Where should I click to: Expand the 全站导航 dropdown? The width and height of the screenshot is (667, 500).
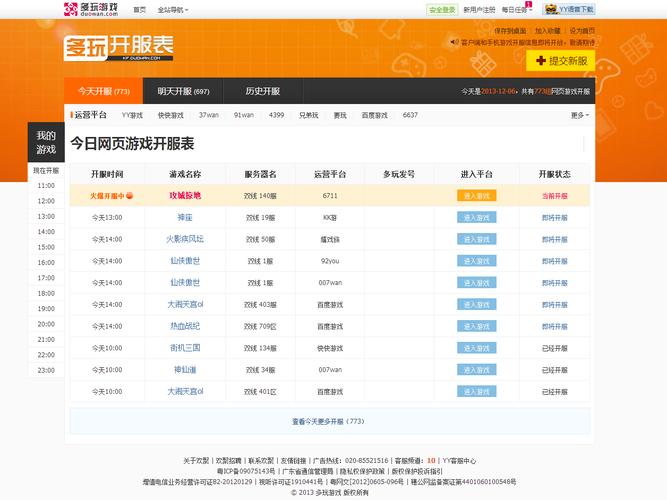coord(173,9)
